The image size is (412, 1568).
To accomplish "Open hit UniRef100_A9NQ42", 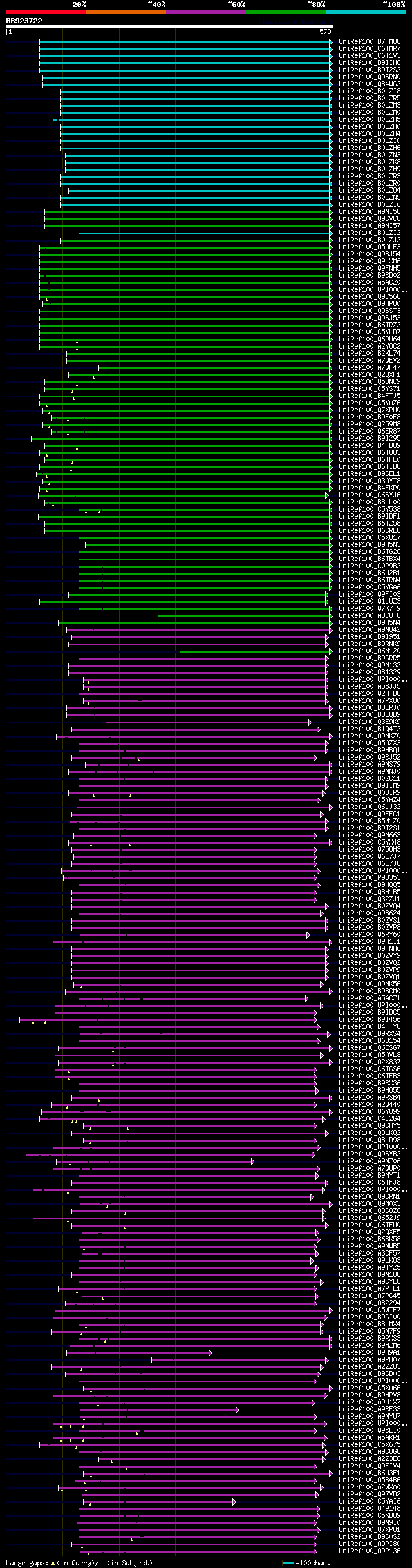I will pos(370,630).
